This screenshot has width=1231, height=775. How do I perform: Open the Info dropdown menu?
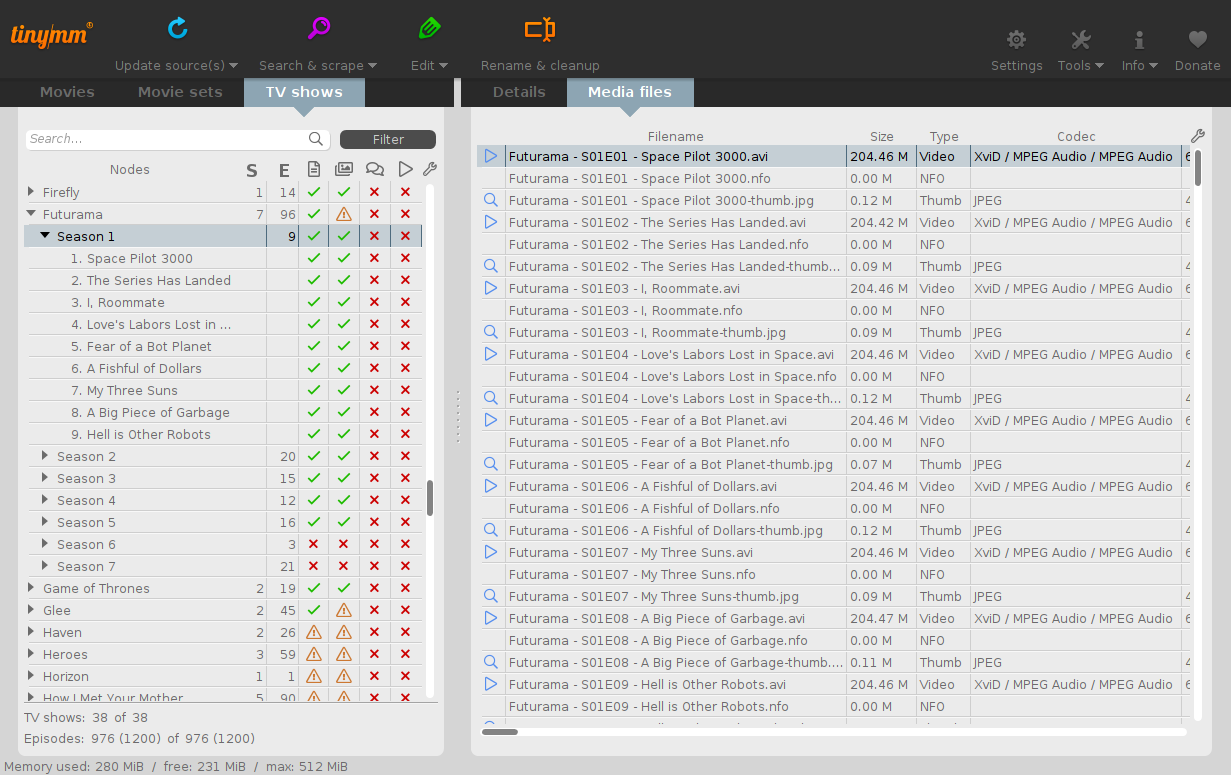tap(1153, 66)
